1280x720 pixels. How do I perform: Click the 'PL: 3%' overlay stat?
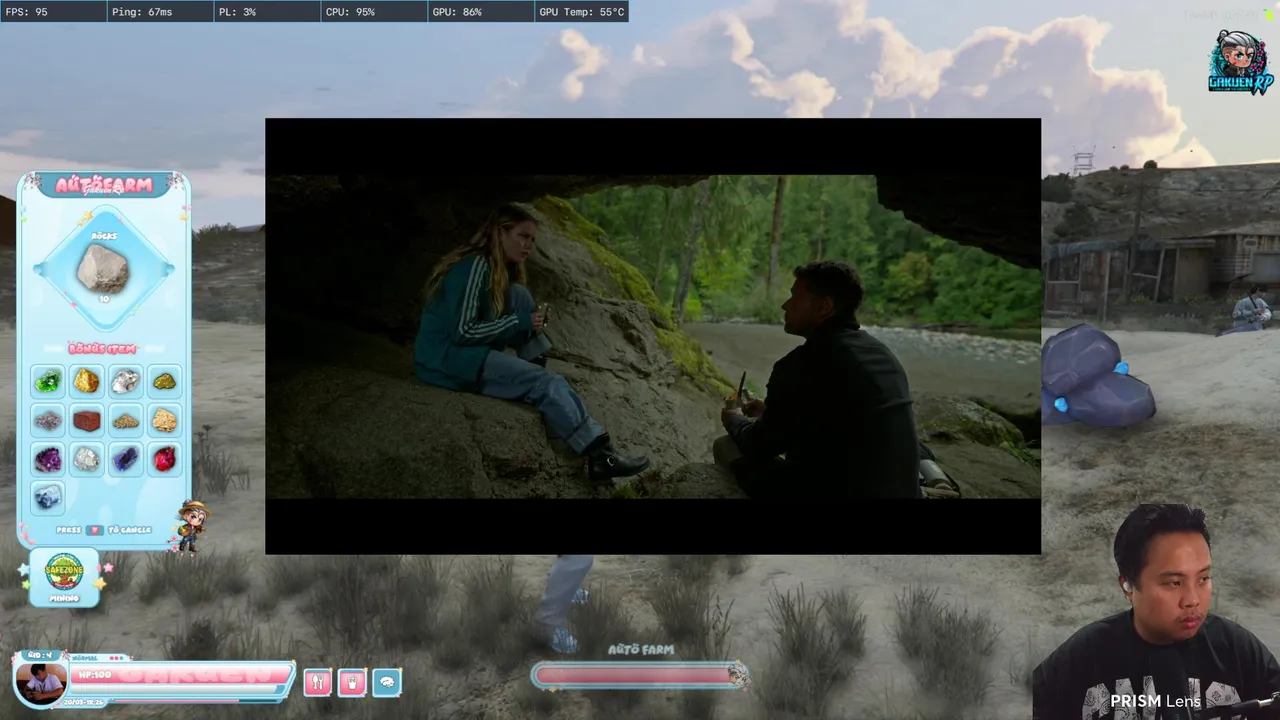tap(237, 12)
